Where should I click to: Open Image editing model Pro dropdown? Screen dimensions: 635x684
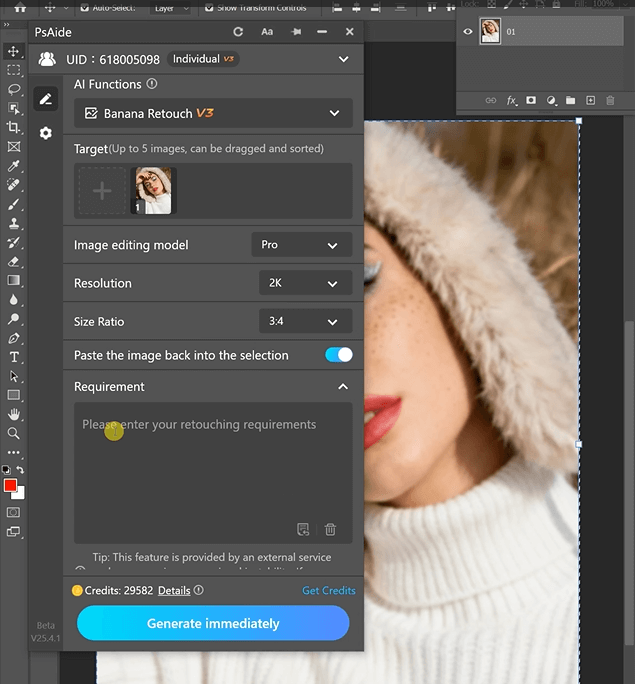302,245
